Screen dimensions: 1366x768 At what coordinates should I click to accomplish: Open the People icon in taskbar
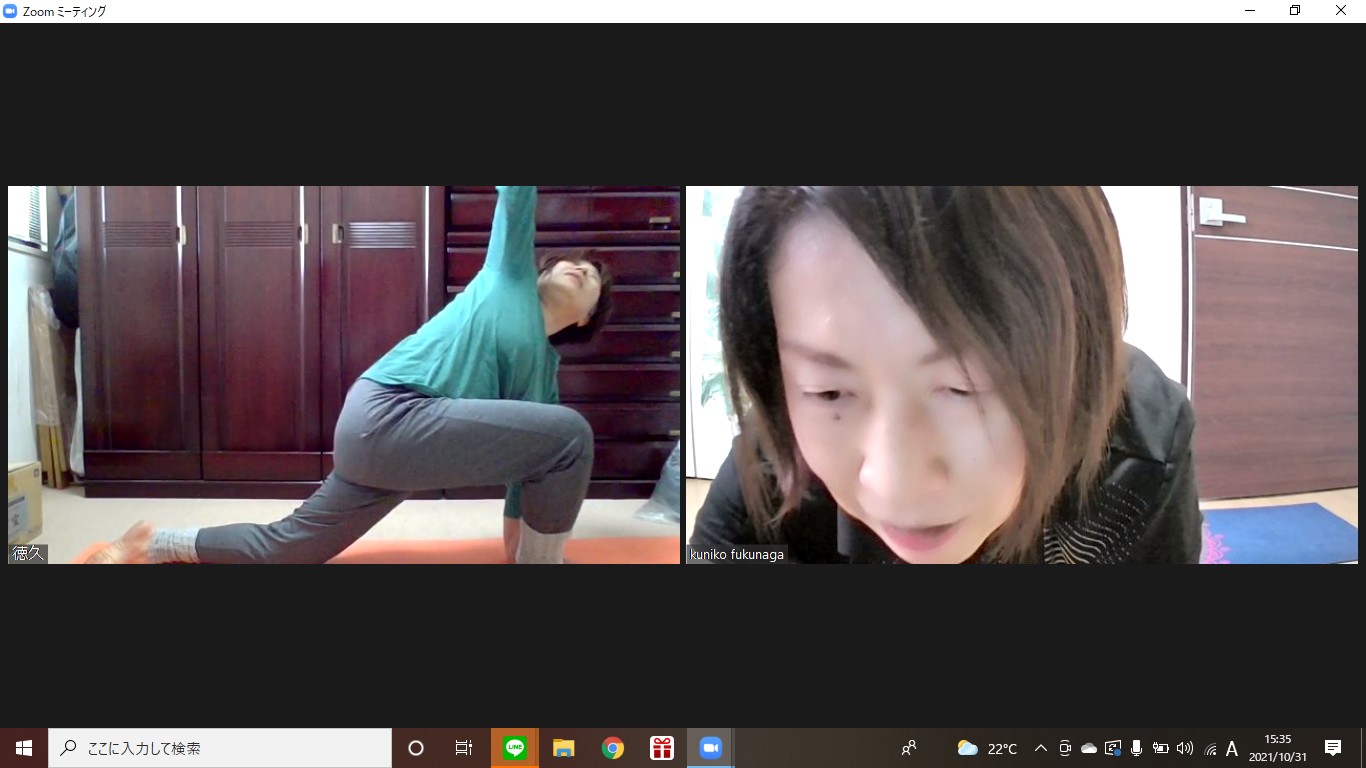[x=909, y=748]
